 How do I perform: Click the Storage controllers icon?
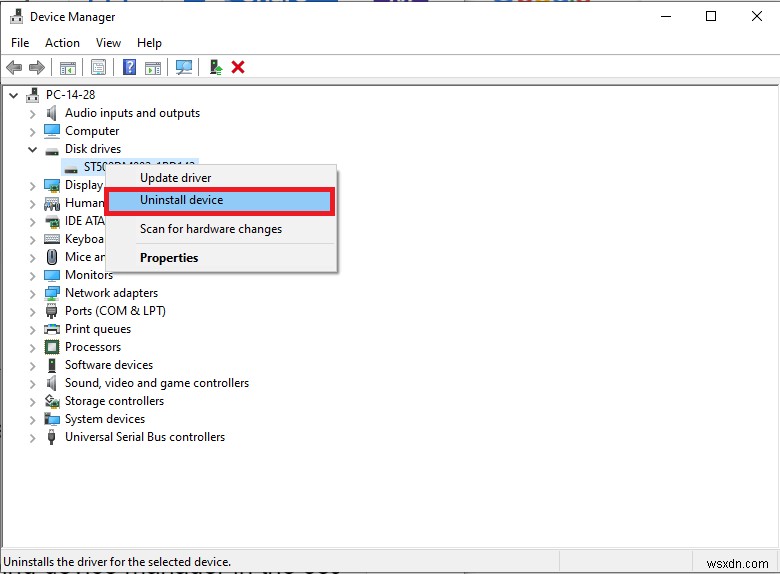coord(52,401)
